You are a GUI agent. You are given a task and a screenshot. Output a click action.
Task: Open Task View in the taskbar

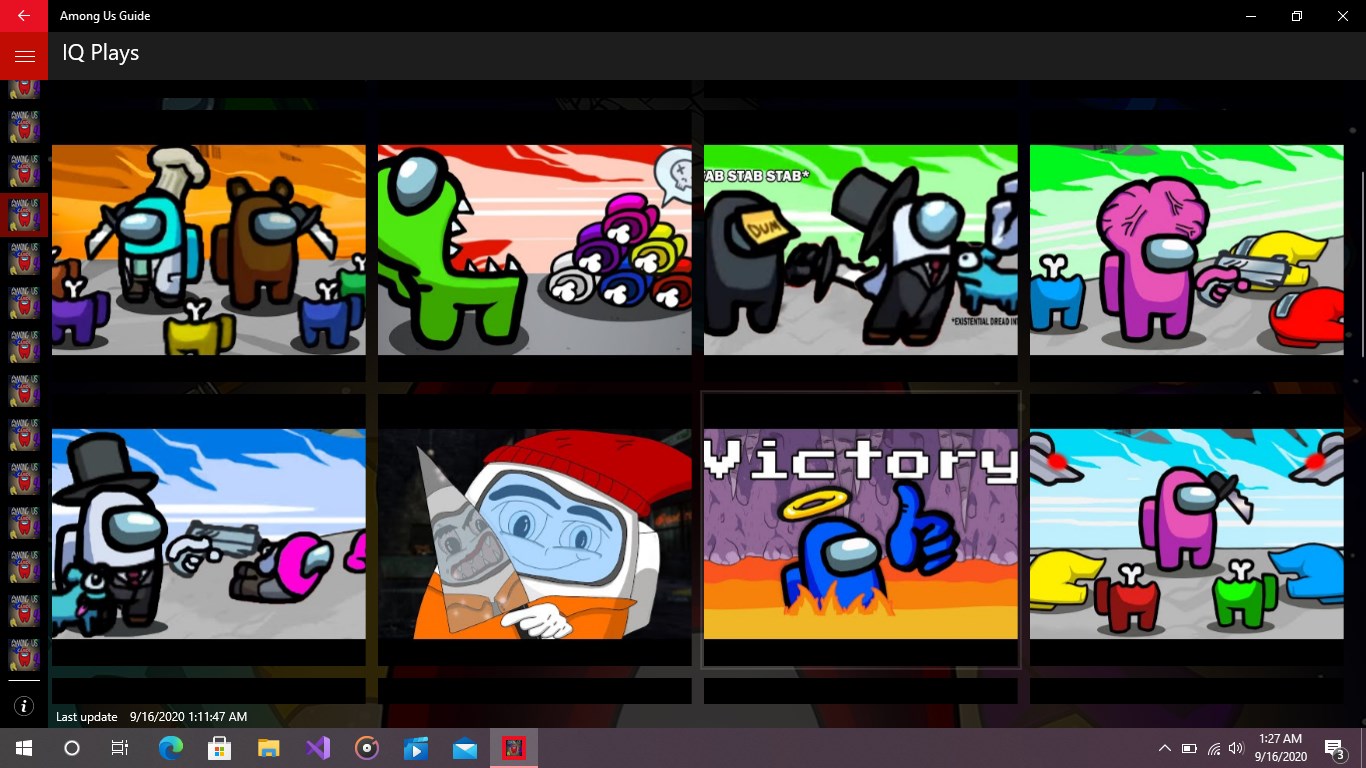(x=120, y=748)
